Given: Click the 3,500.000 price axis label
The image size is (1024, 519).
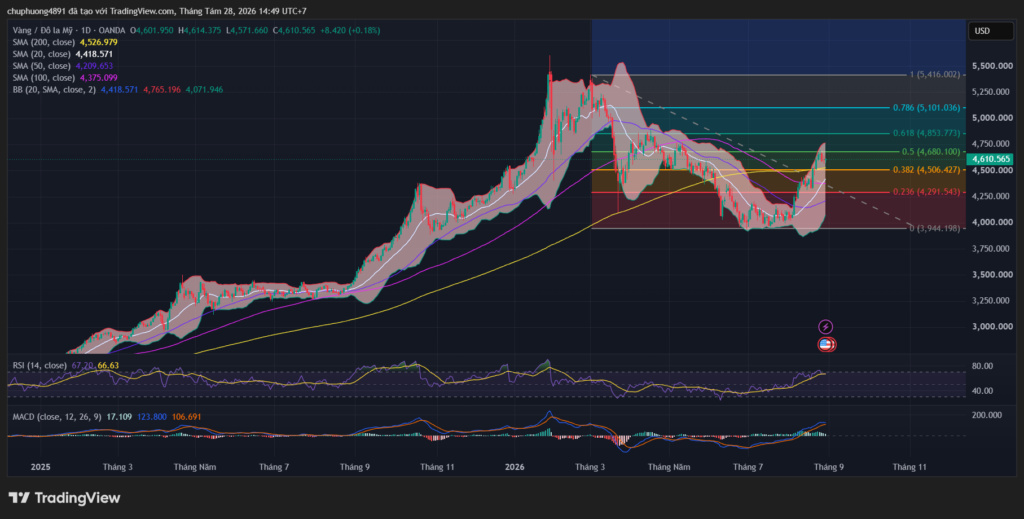Looking at the screenshot, I should (x=991, y=275).
